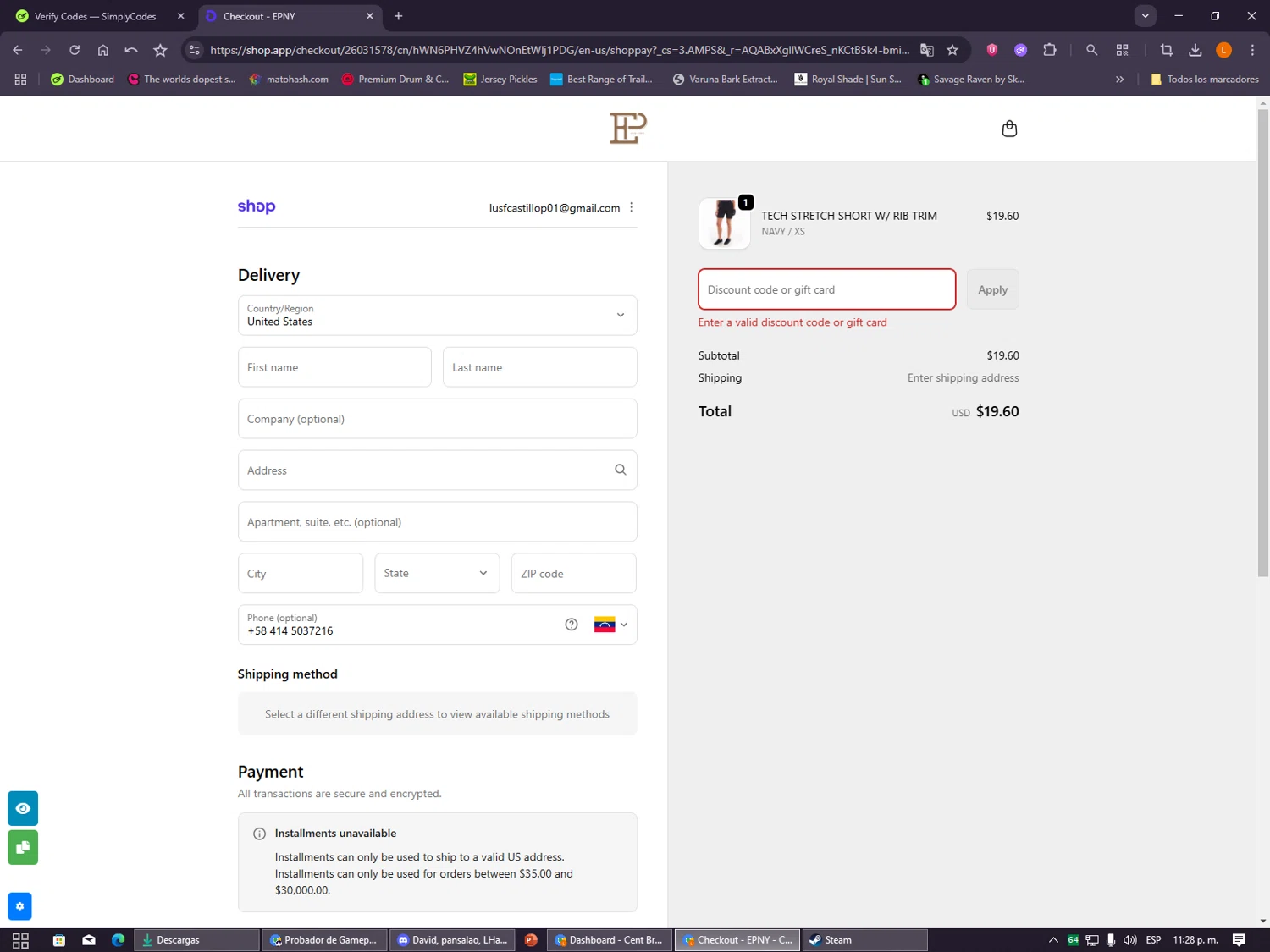Open the blue settings gear widget
This screenshot has height=952, width=1270.
(19, 906)
